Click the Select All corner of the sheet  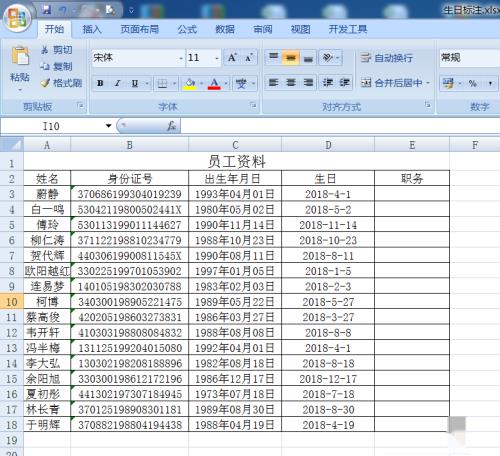pos(12,145)
